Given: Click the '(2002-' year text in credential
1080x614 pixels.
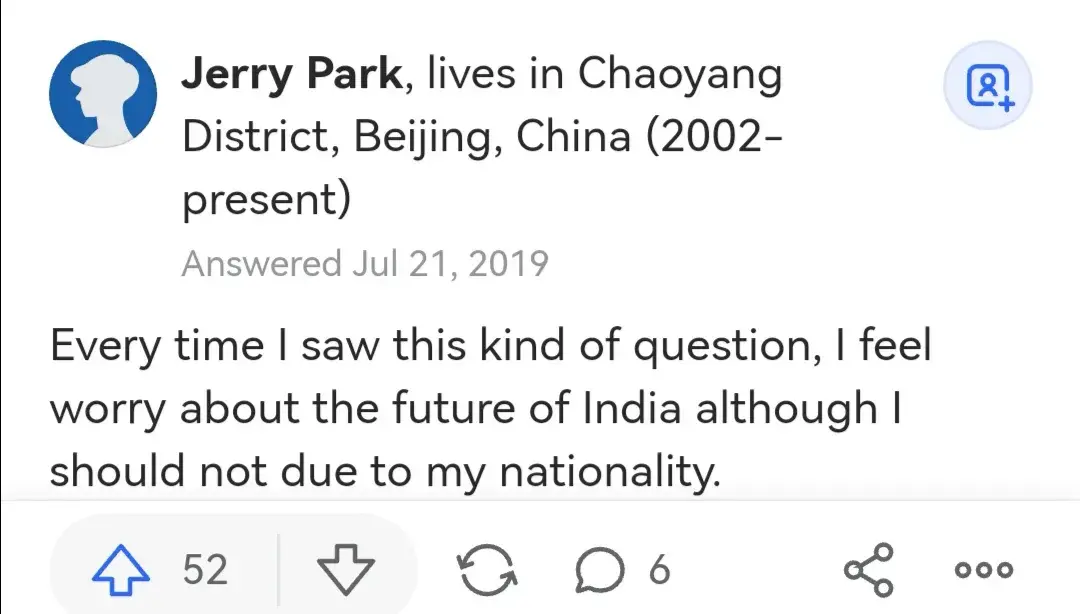Looking at the screenshot, I should (714, 136).
